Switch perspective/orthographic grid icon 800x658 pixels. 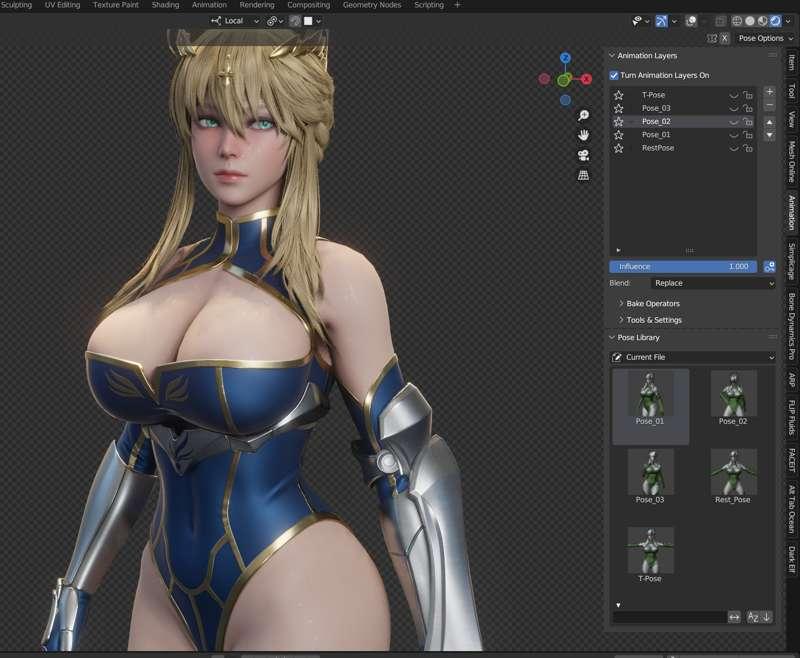583,175
